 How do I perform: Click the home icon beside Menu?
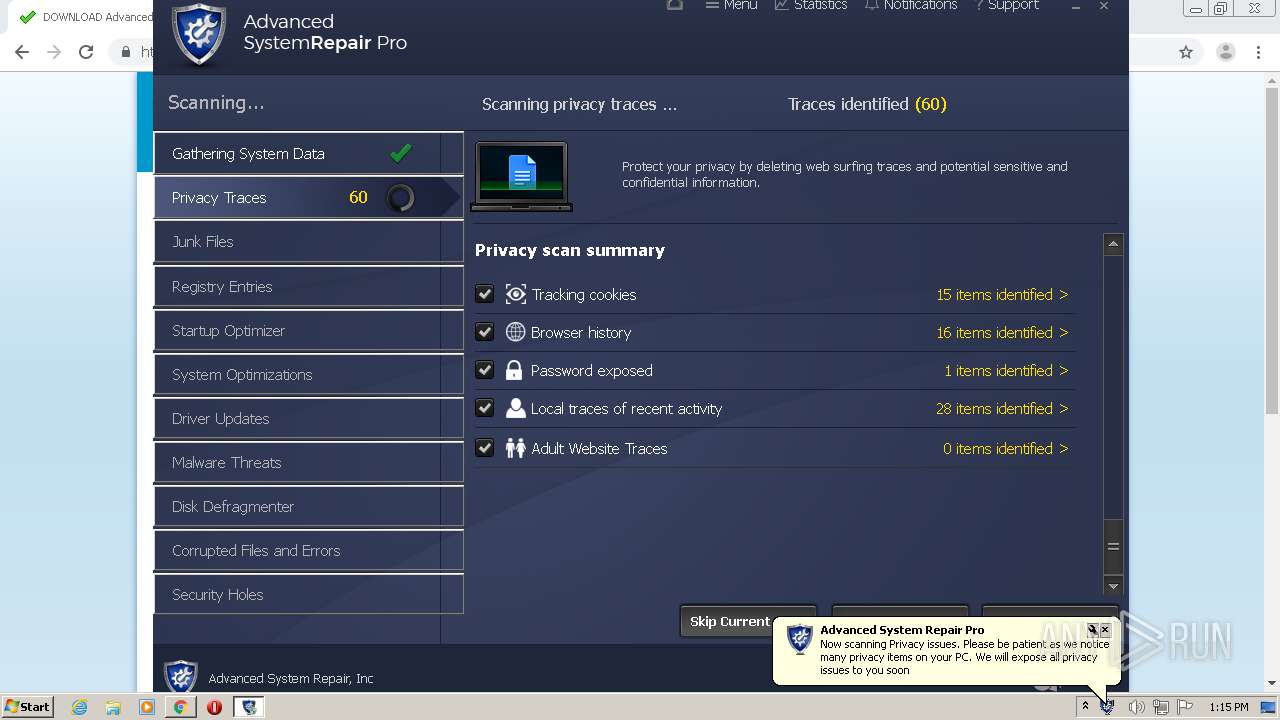coord(675,5)
